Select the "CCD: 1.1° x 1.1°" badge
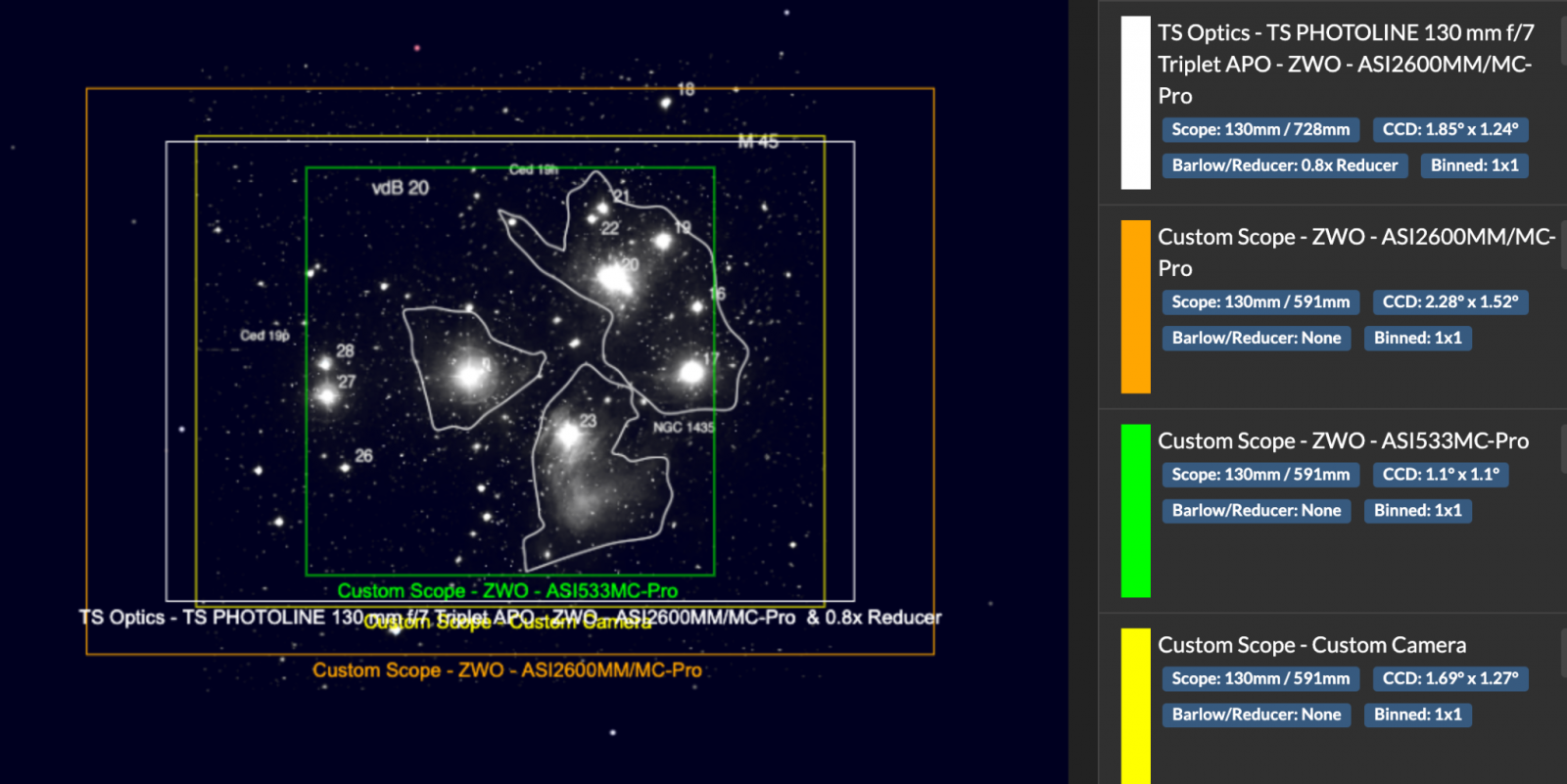Image resolution: width=1567 pixels, height=784 pixels. pos(1440,475)
